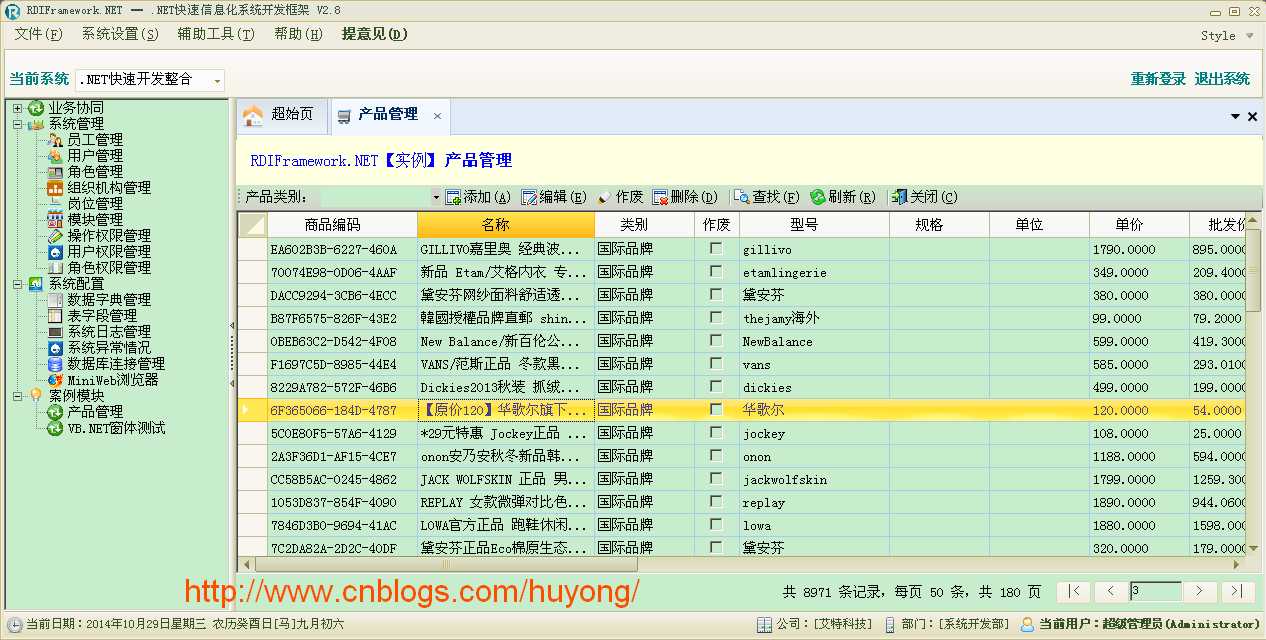Toggle 作废 checkbox for etamlingerie row
The height and width of the screenshot is (640, 1266).
716,271
